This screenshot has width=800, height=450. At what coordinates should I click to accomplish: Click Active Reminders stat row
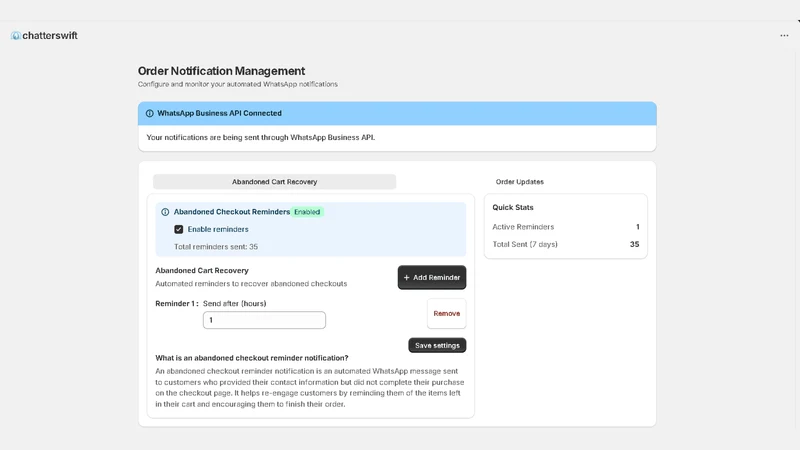tap(566, 227)
